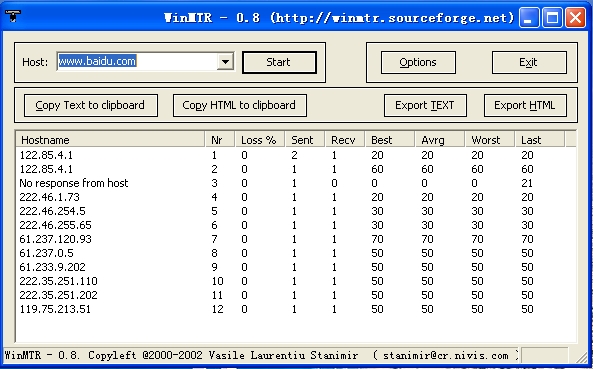Maximize the WinMTR window
Screen dimensions: 593x369
[552, 17]
